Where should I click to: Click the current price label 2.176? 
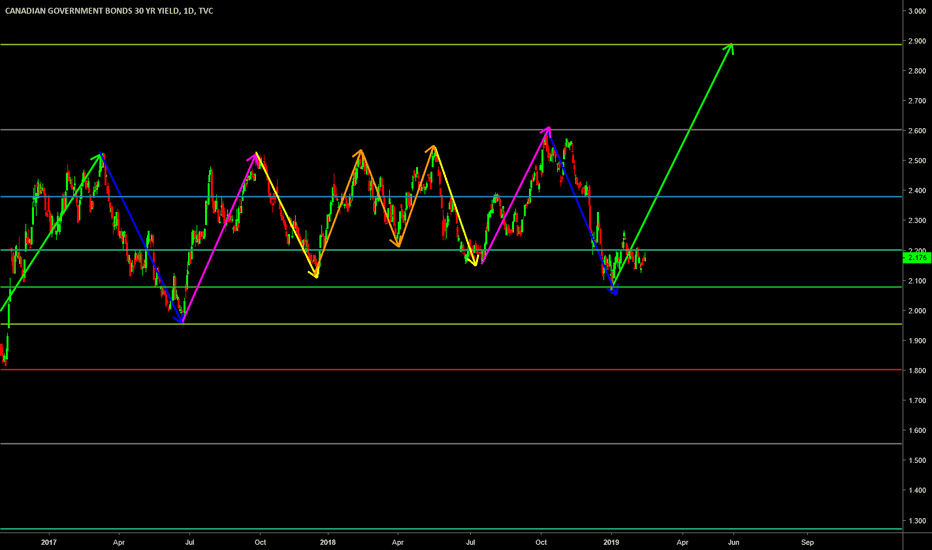click(917, 257)
